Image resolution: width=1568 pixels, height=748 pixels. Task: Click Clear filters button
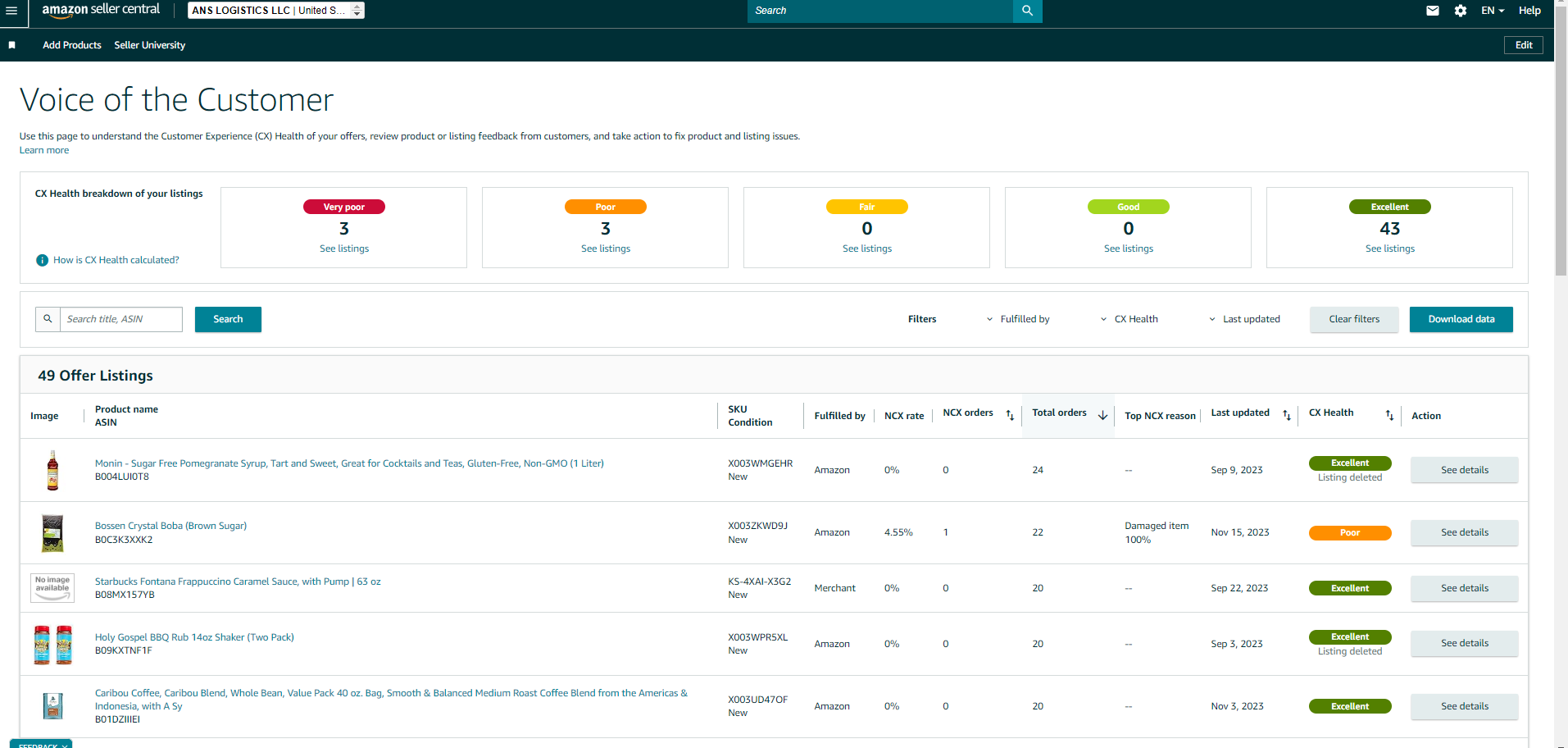tap(1354, 319)
